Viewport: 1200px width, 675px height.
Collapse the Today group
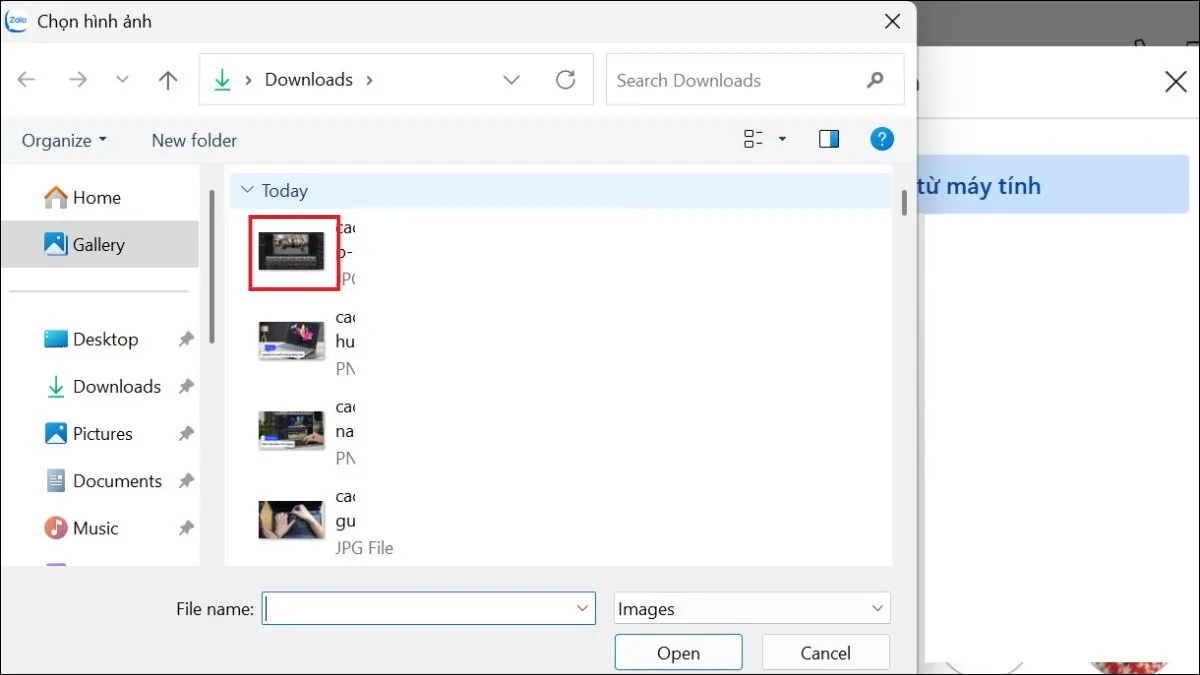coord(246,190)
